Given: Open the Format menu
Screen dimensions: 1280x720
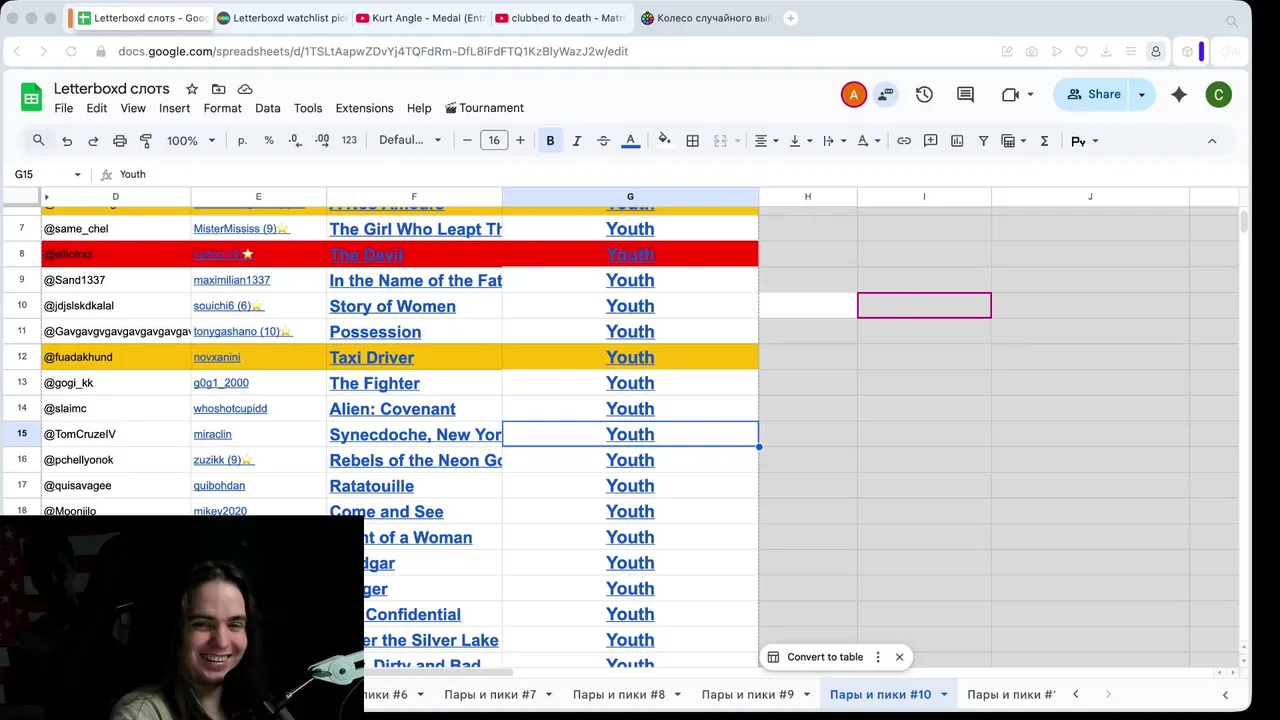Looking at the screenshot, I should pyautogui.click(x=222, y=108).
